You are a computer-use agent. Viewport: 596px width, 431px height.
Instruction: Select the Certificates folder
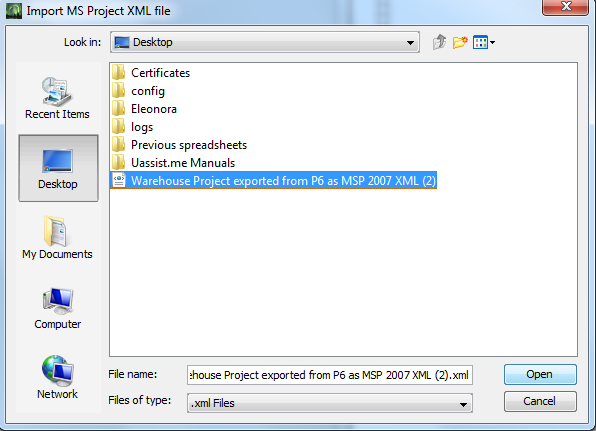coord(151,73)
